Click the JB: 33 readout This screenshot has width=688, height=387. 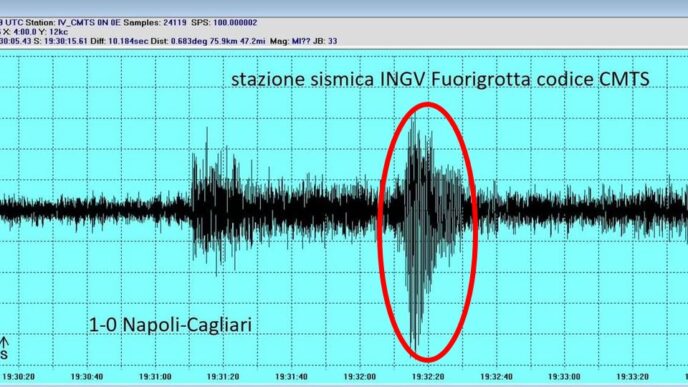tap(326, 41)
